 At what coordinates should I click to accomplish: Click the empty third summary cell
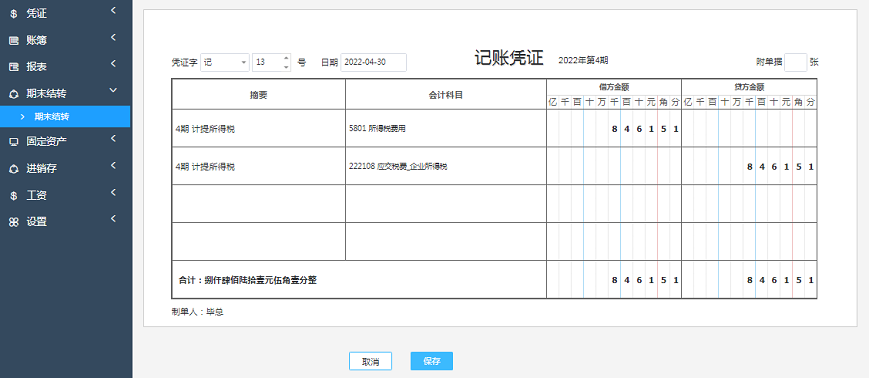point(259,203)
